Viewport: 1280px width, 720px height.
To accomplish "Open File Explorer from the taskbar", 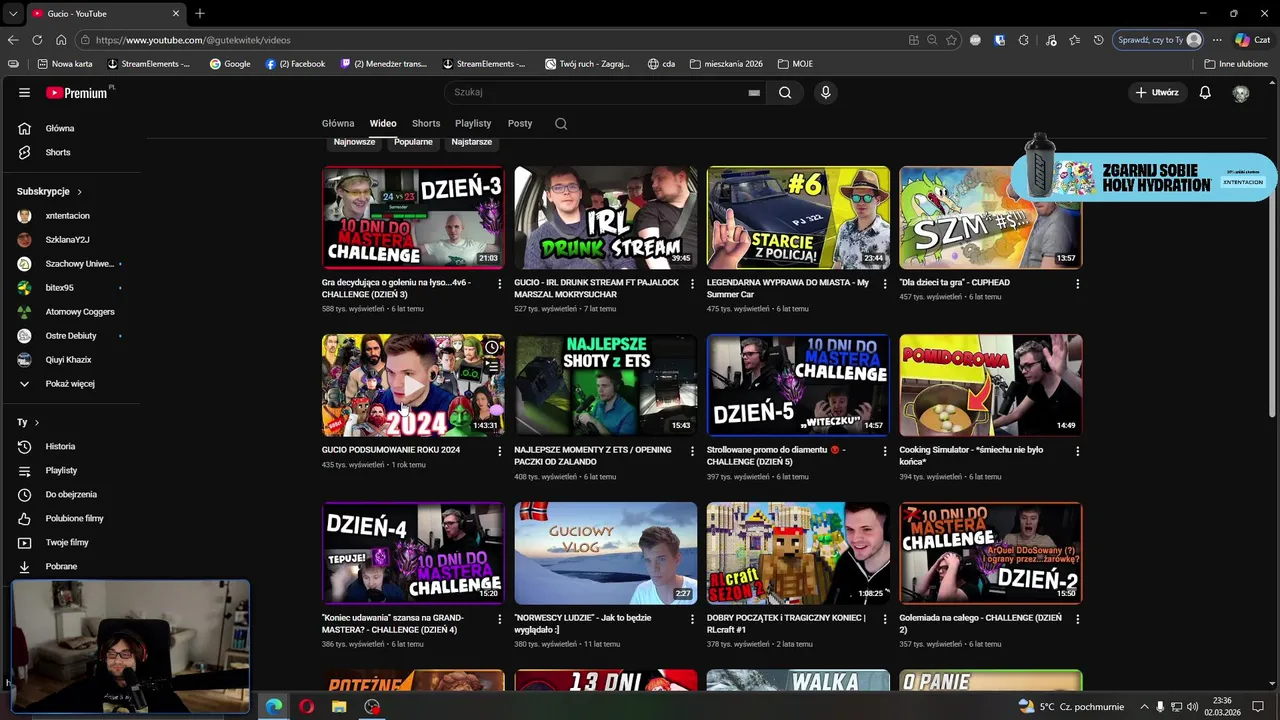I will coord(339,706).
